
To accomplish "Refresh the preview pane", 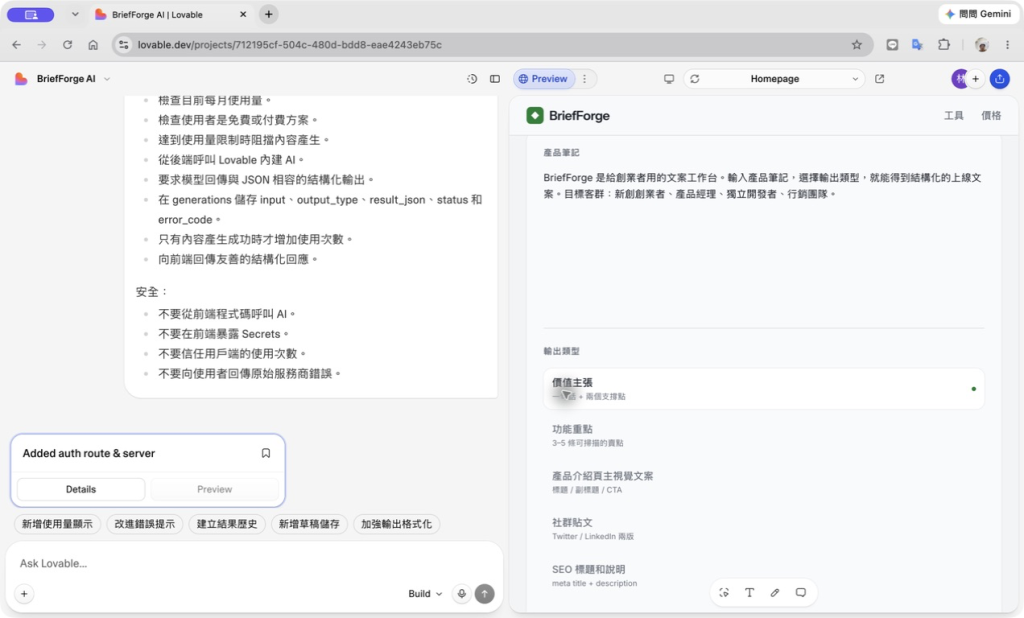I will tap(695, 78).
